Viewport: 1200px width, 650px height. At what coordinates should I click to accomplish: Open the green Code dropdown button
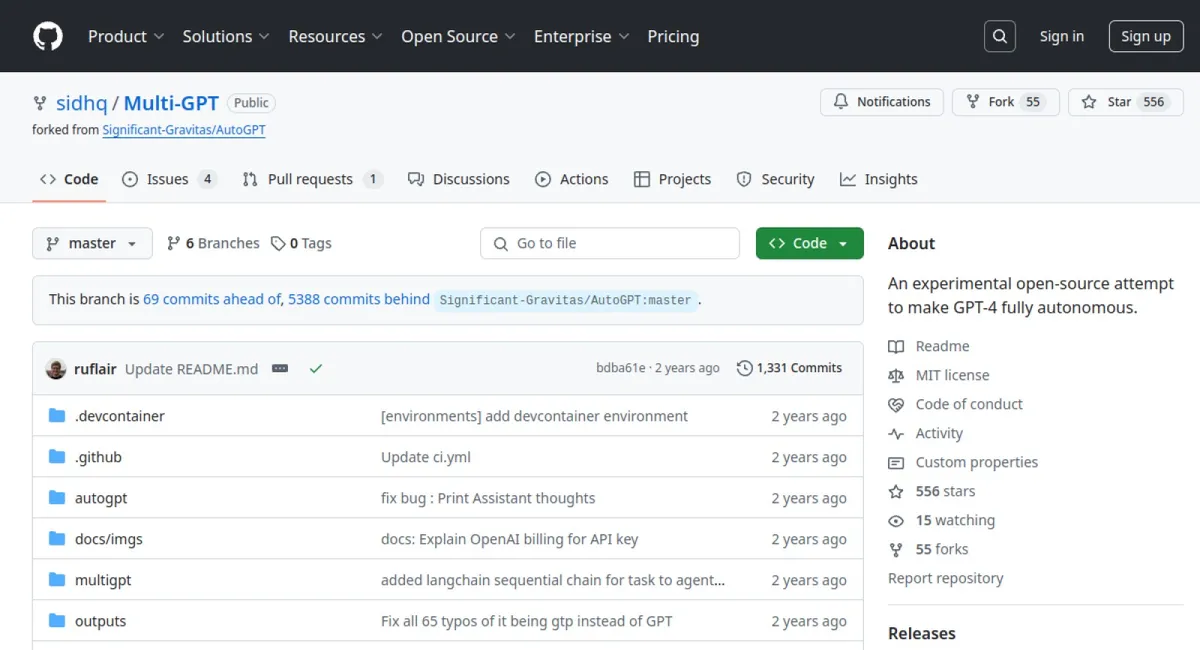pos(810,243)
